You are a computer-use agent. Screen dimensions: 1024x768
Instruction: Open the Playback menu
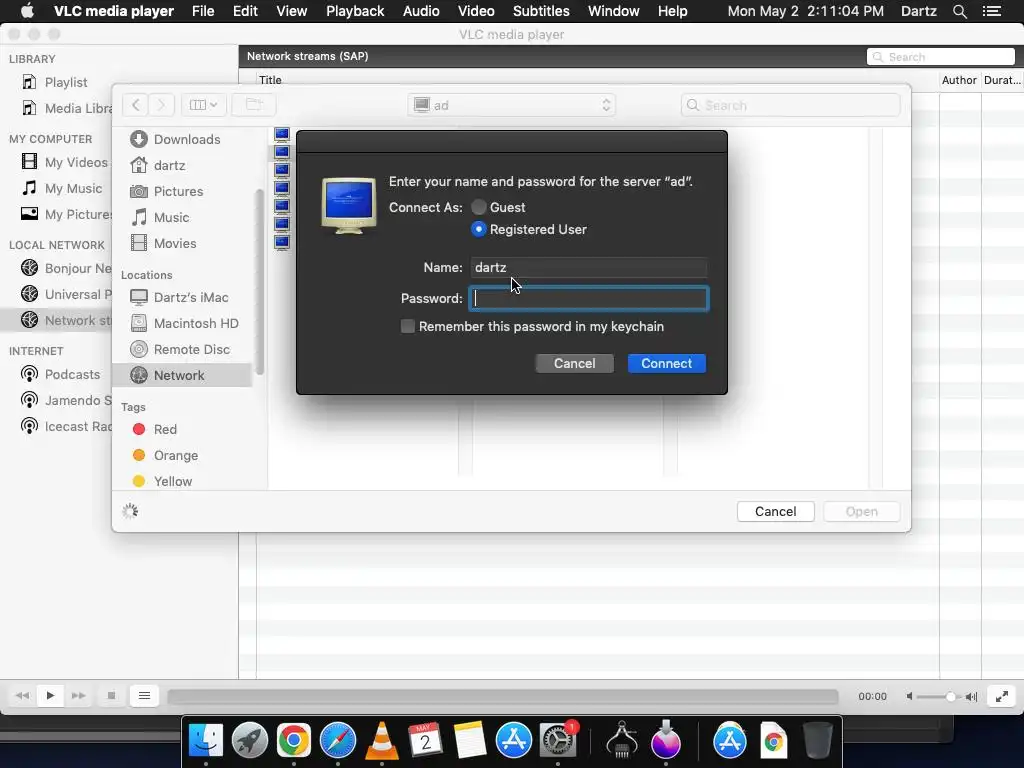point(355,11)
